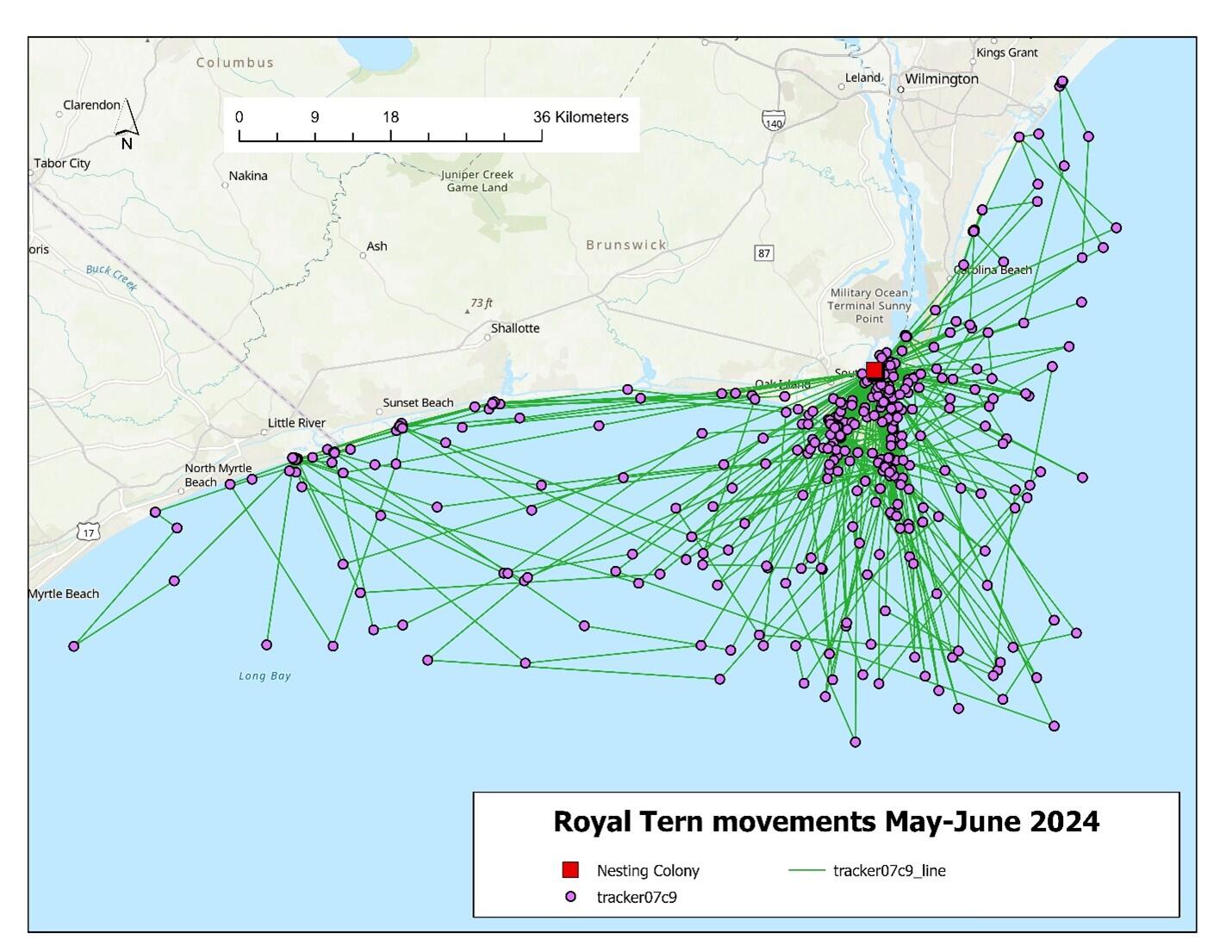Click the Nakina label
The image size is (1232, 952).
[248, 176]
